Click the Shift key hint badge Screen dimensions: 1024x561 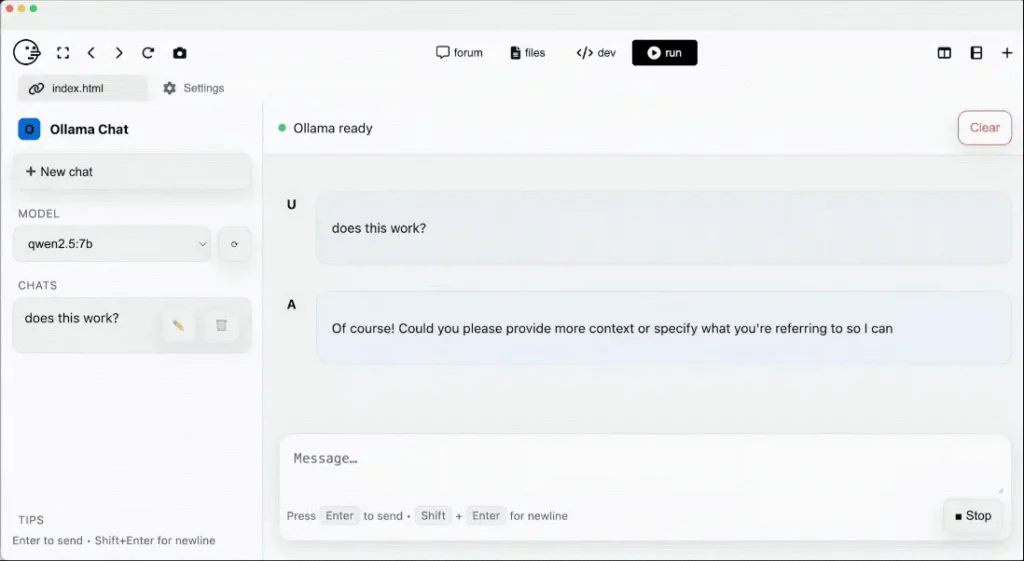433,516
